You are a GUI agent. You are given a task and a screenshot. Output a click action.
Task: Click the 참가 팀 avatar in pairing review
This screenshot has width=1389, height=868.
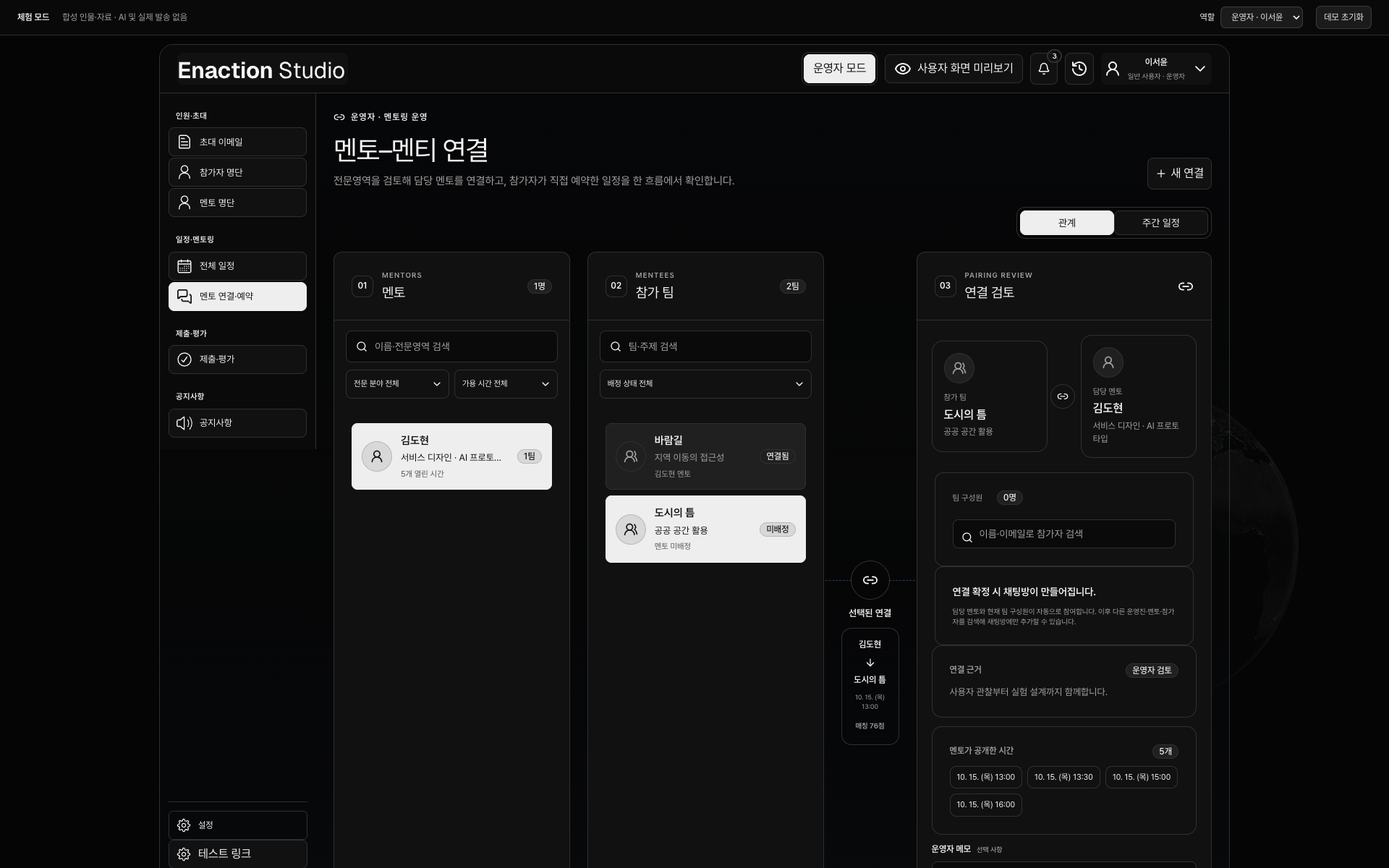click(959, 368)
